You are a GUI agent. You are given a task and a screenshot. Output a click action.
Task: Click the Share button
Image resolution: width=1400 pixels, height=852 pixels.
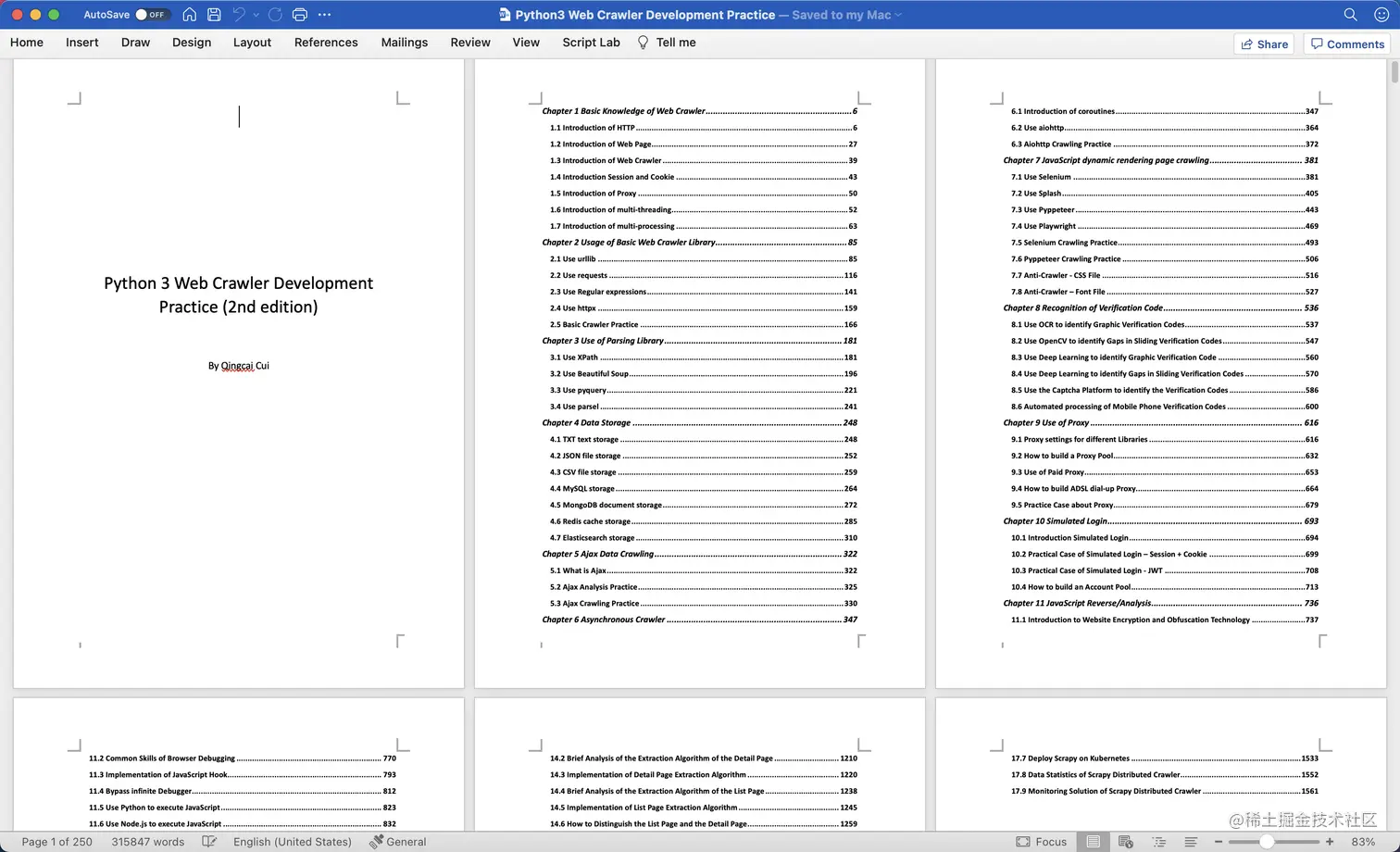(x=1264, y=44)
